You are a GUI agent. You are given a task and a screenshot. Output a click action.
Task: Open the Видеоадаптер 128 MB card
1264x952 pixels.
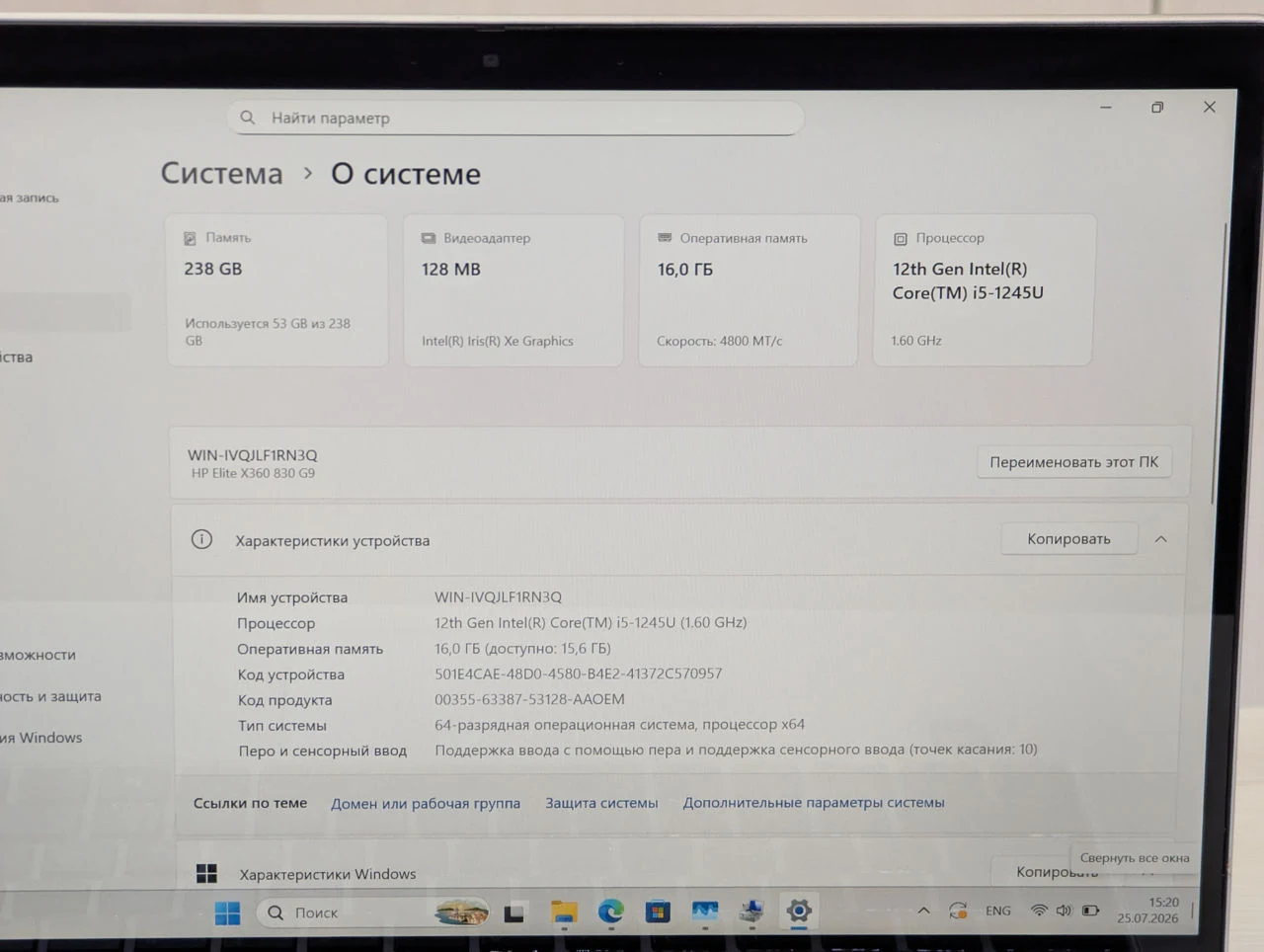tap(513, 290)
